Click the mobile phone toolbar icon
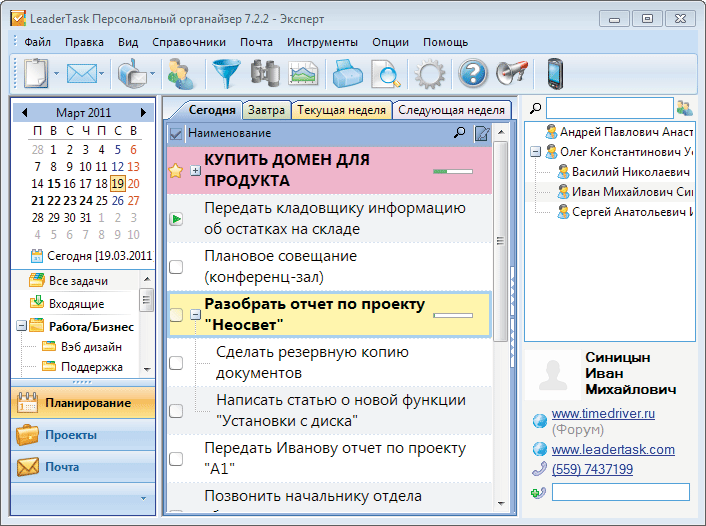 point(556,73)
